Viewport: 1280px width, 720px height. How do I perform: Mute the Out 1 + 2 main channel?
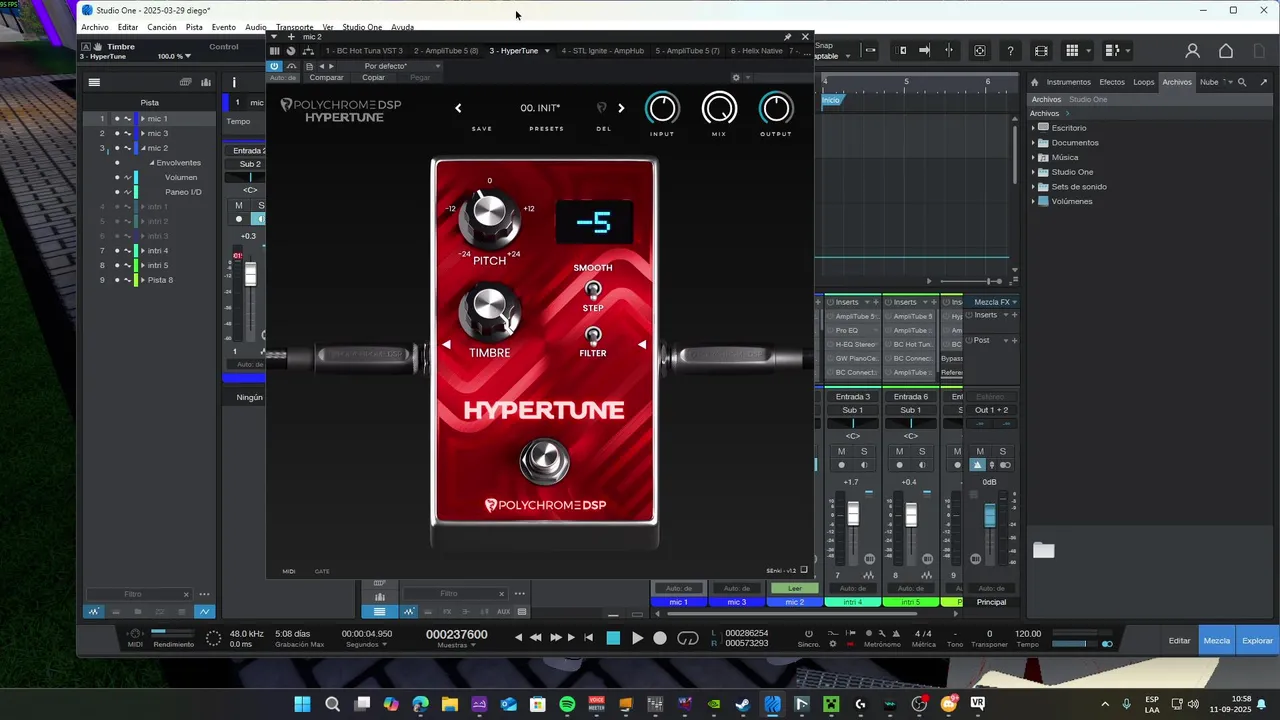(x=980, y=452)
